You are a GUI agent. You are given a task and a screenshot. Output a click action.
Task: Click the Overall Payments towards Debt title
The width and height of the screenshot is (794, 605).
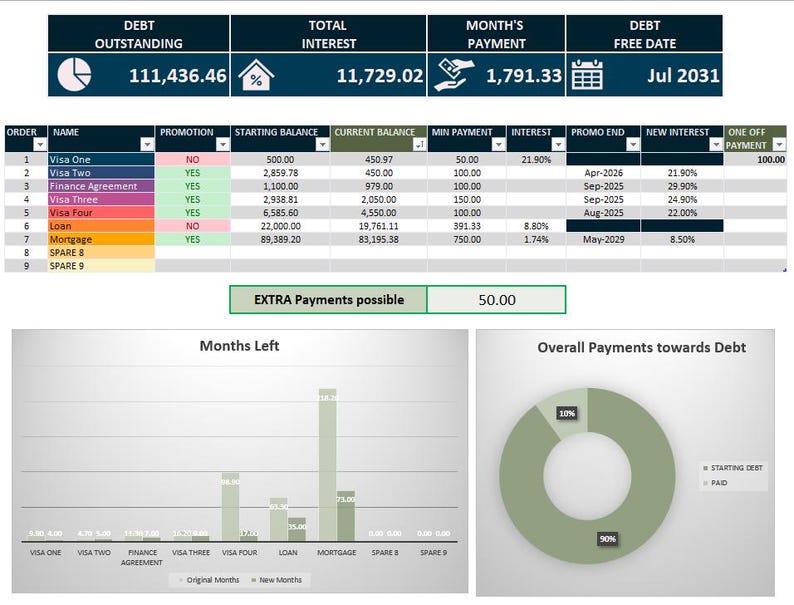641,347
